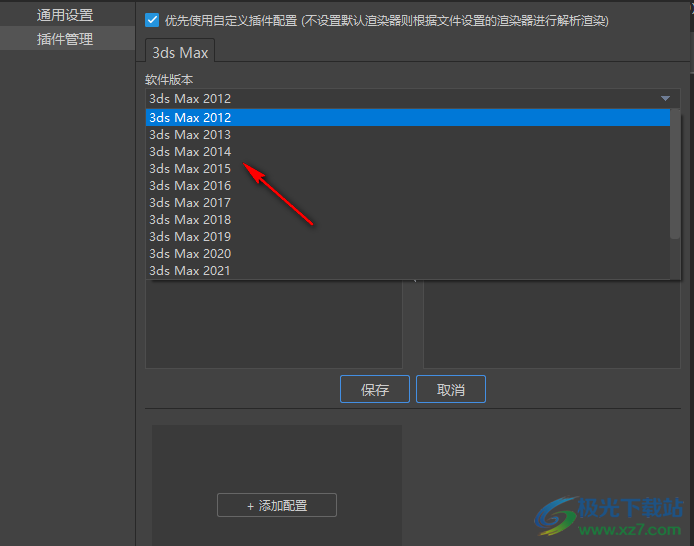Click the 保存 button
The width and height of the screenshot is (694, 546).
[375, 389]
